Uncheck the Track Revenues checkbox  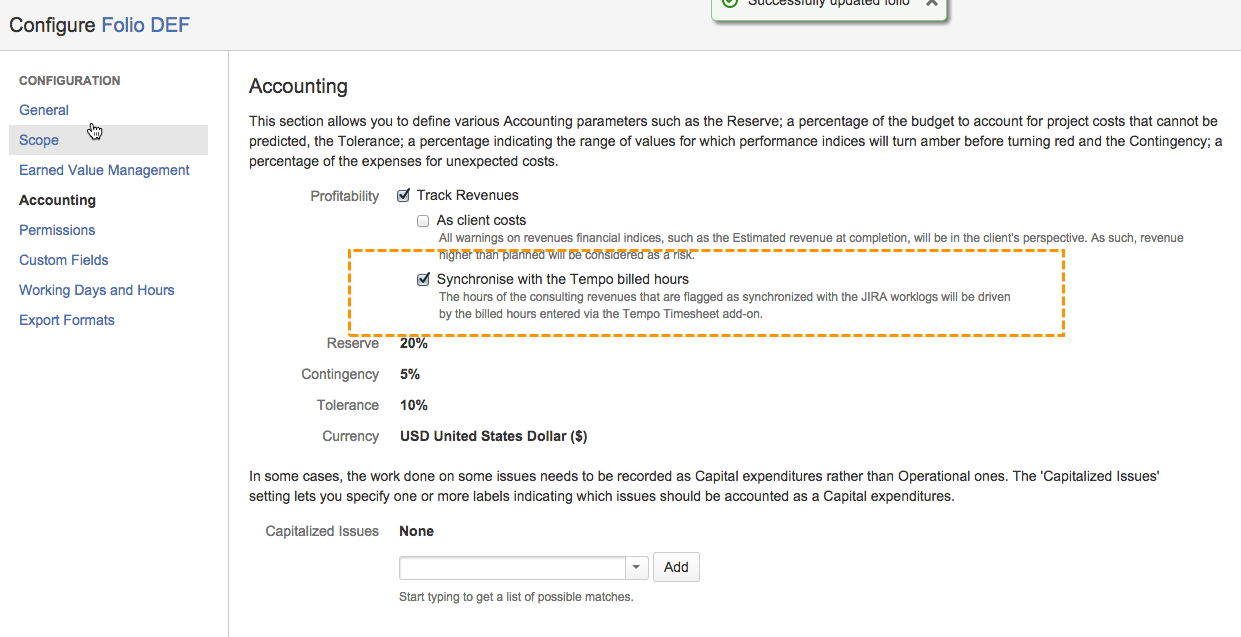404,196
